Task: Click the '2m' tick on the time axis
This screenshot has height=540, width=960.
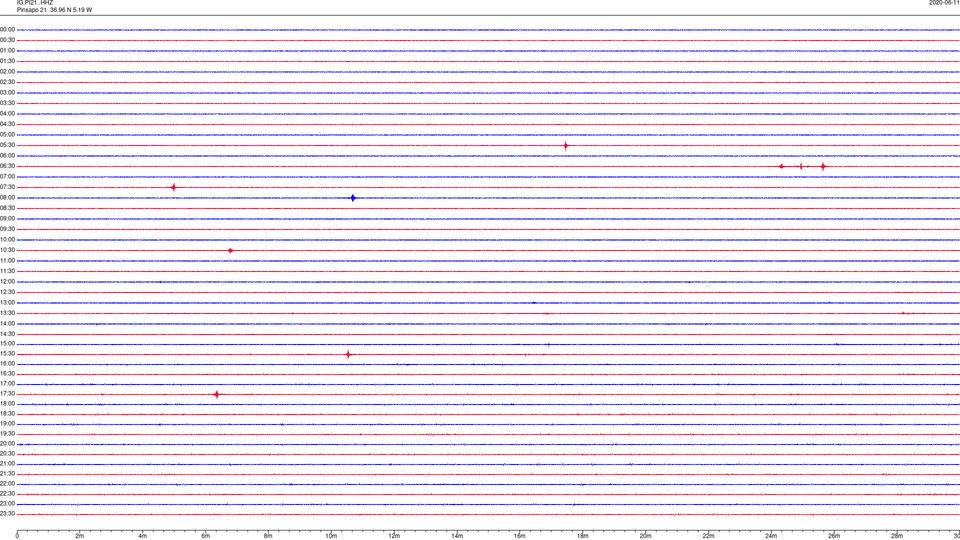Action: click(80, 536)
